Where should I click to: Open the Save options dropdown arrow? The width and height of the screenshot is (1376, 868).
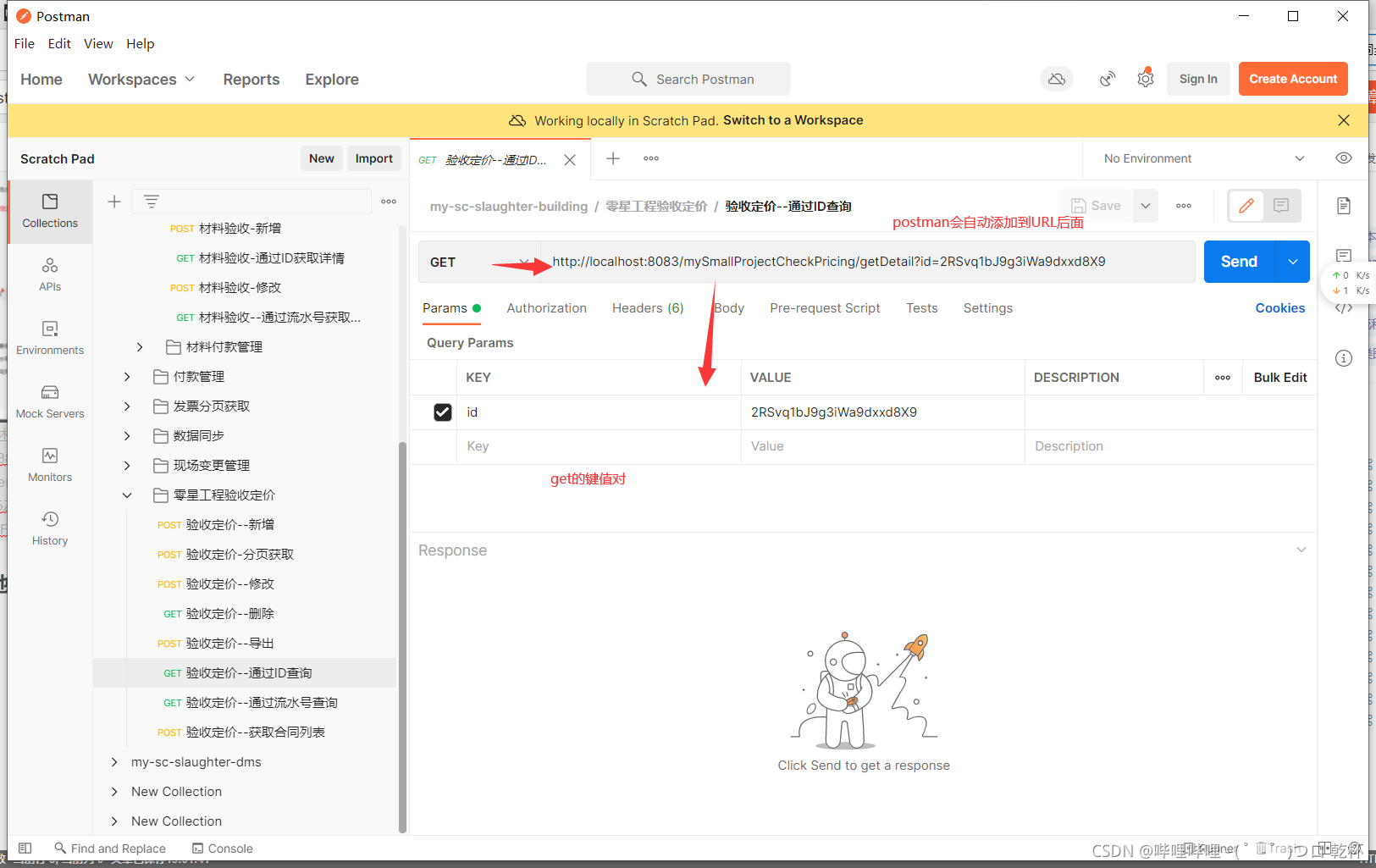click(x=1145, y=206)
